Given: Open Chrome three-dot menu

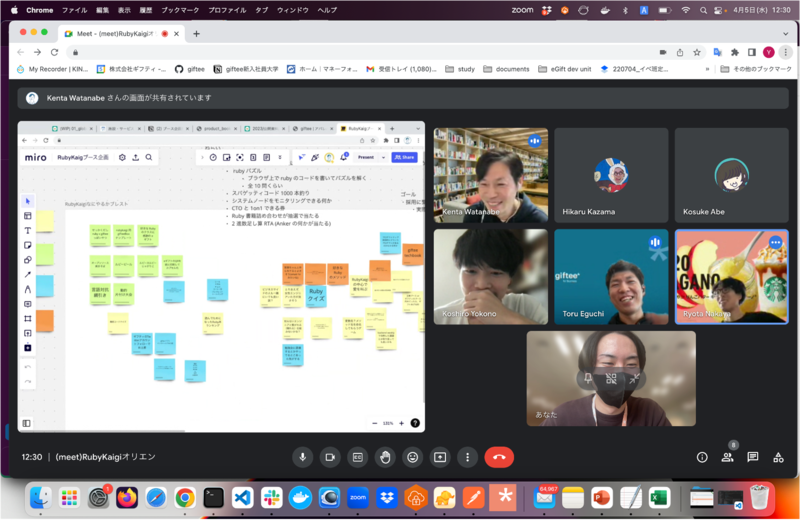Looking at the screenshot, I should (786, 52).
